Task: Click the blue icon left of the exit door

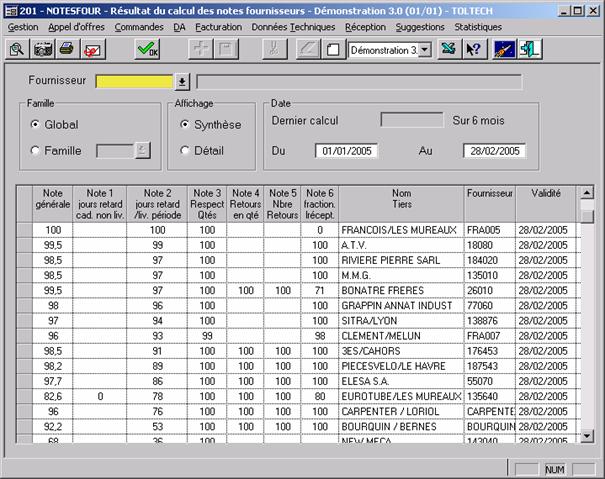Action: click(x=507, y=49)
